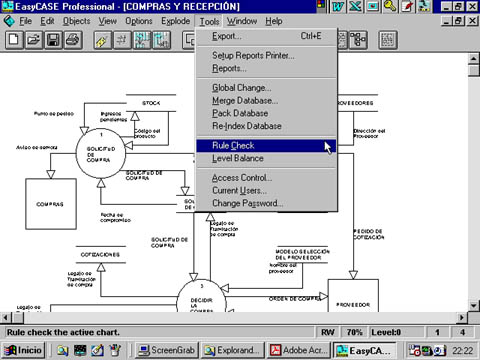Click the New chart toolbar icon

[14, 40]
